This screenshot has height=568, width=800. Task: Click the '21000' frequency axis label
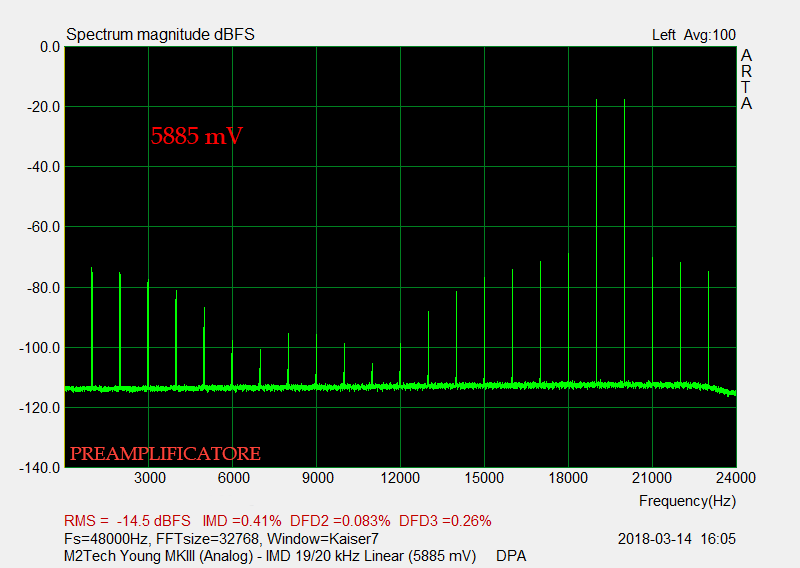[652, 478]
